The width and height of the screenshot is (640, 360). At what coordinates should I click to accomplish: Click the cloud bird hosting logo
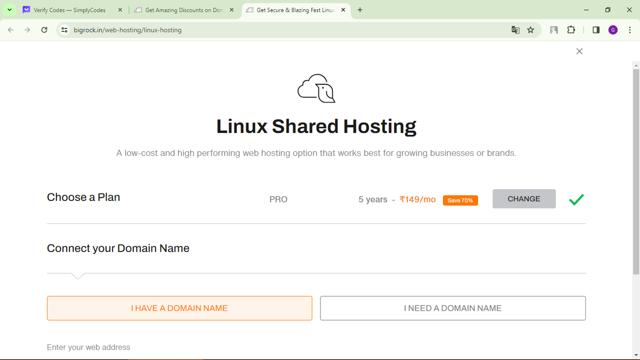(316, 88)
